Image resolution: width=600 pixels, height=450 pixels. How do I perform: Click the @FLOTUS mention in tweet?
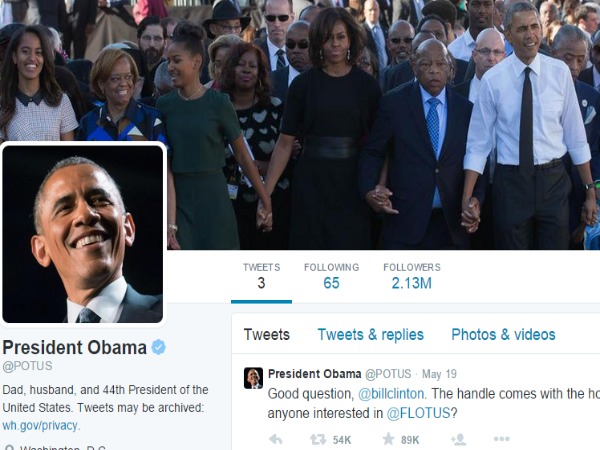pos(418,413)
